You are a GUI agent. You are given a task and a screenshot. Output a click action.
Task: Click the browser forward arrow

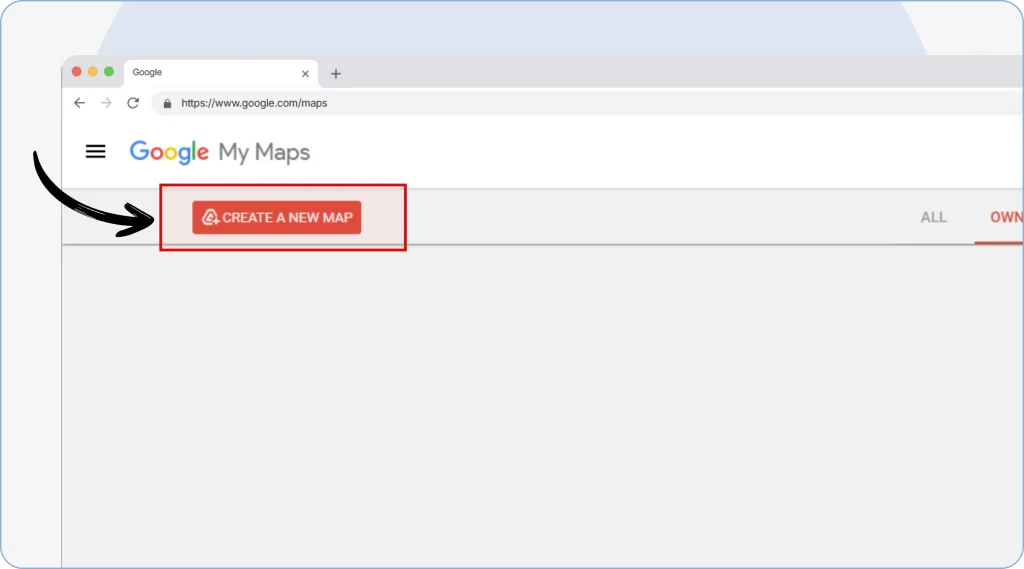pos(106,103)
